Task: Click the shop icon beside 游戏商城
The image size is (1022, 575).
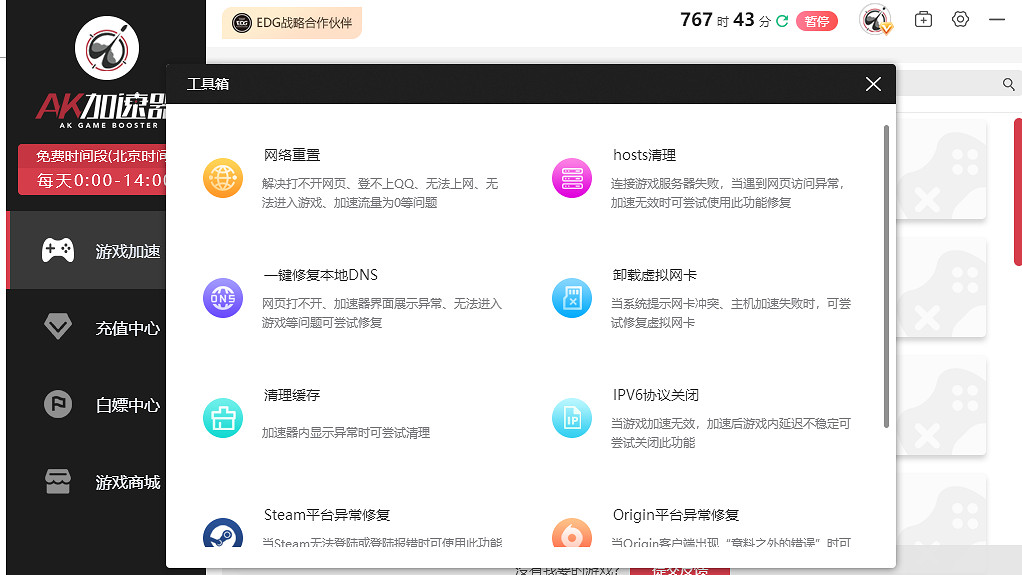Action: tap(58, 481)
